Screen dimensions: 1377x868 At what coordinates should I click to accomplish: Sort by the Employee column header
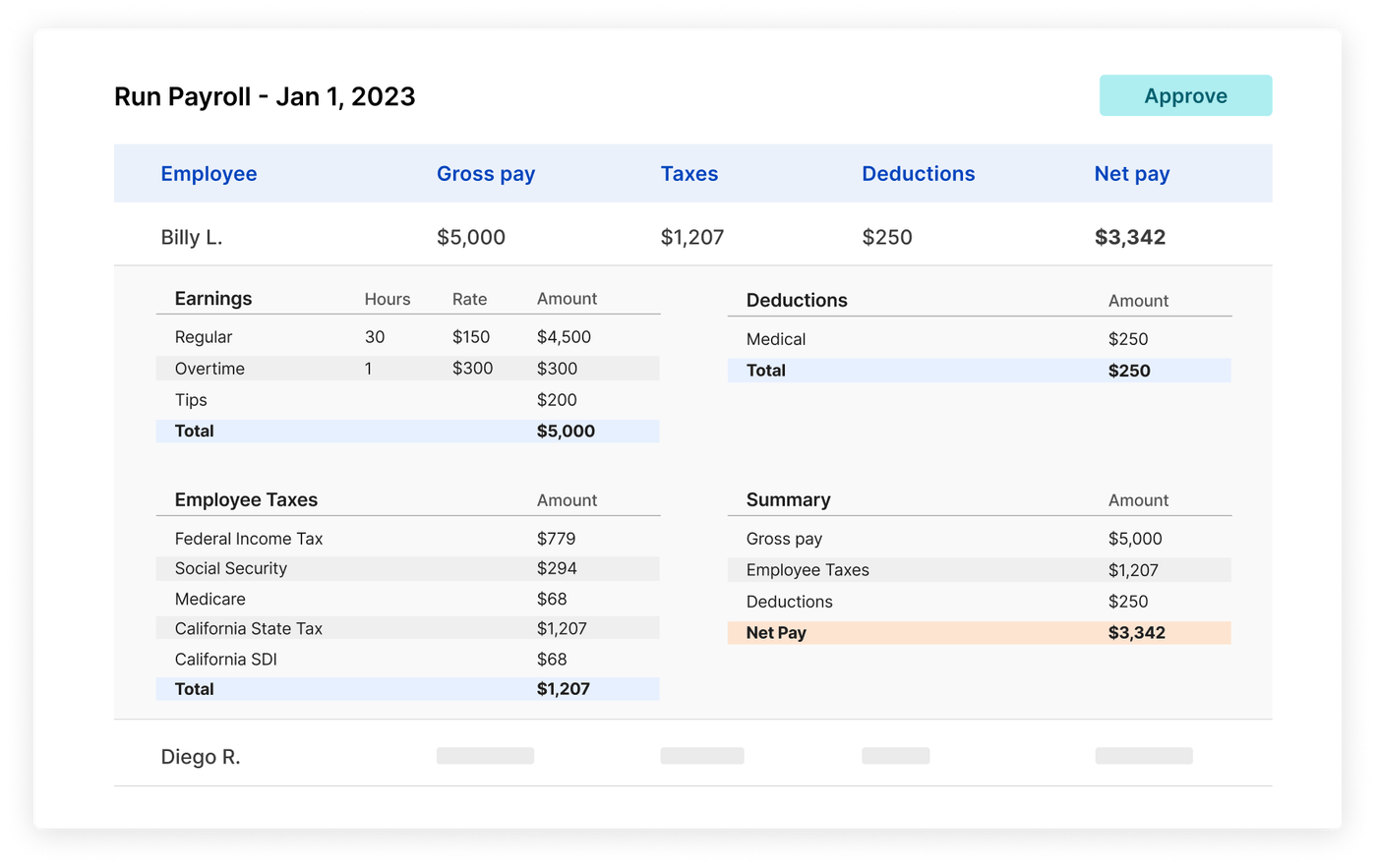[x=209, y=173]
